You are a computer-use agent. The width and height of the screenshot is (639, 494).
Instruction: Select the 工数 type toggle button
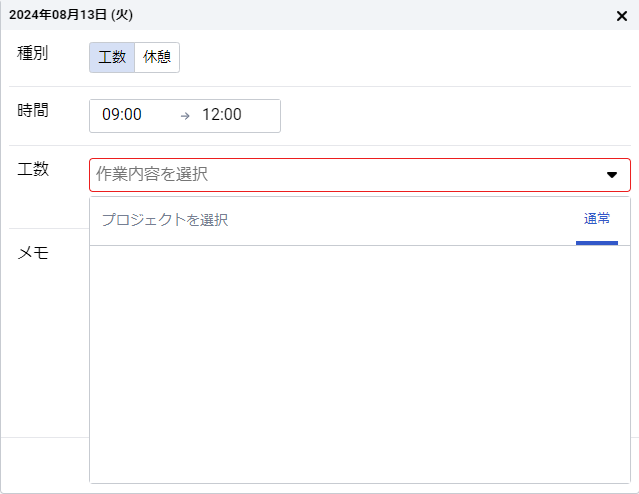click(112, 57)
